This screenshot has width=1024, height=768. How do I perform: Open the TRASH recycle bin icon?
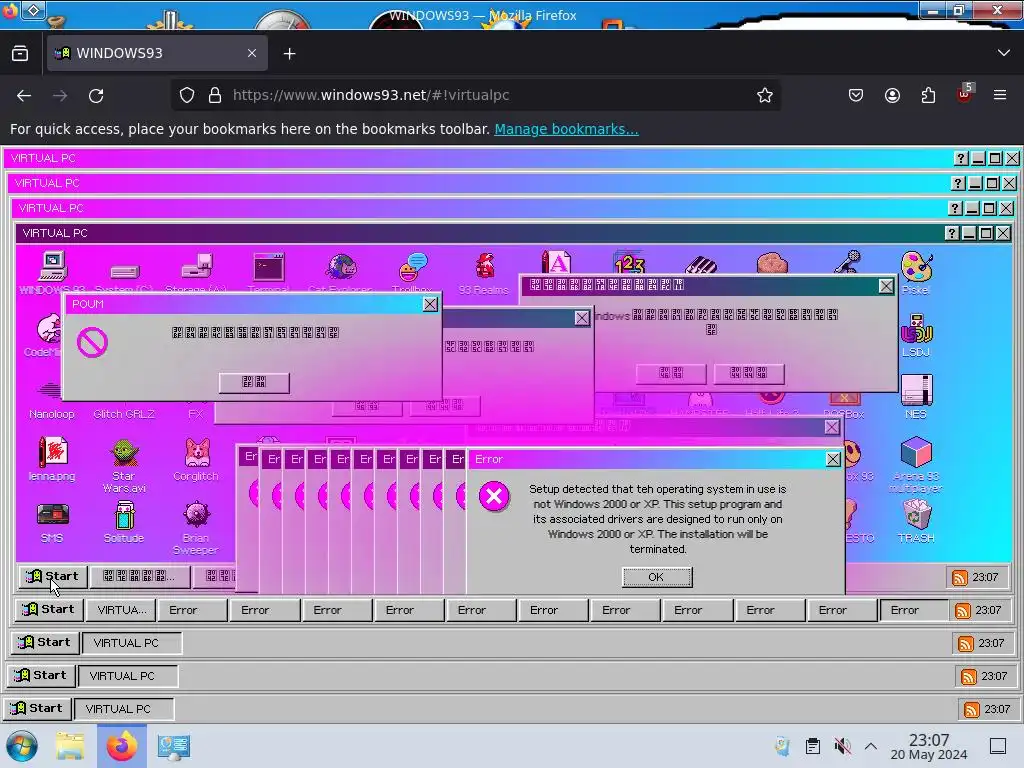coord(916,521)
